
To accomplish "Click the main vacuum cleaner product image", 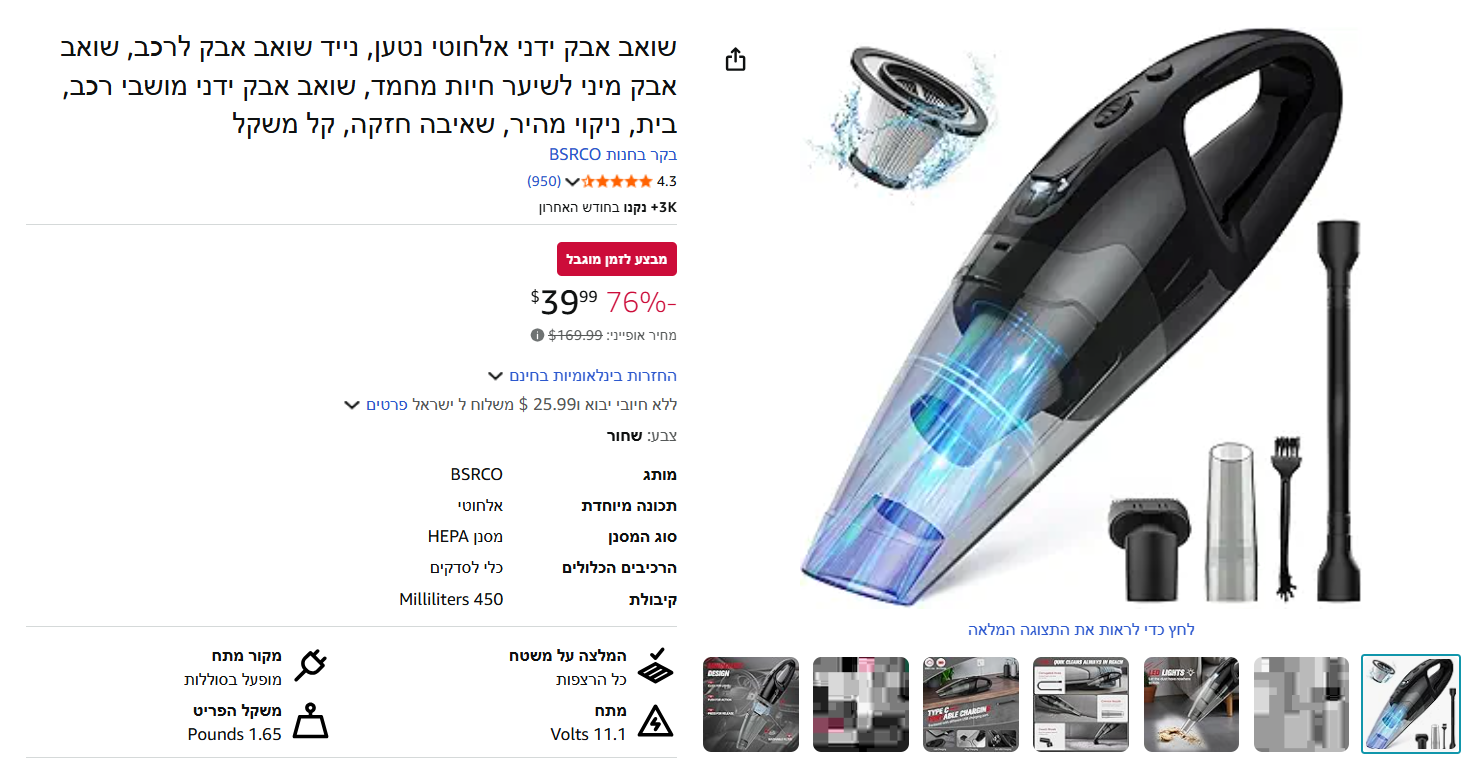I will pyautogui.click(x=1081, y=320).
